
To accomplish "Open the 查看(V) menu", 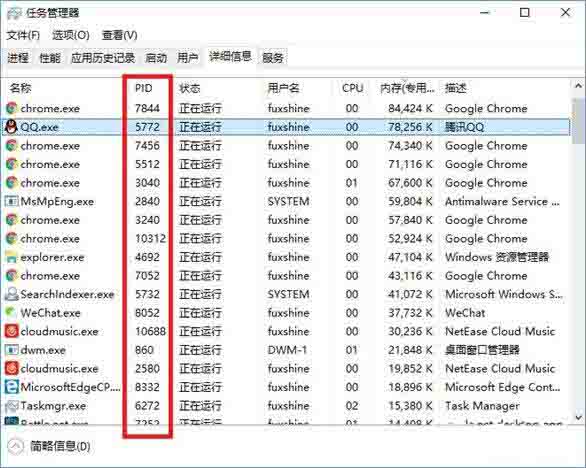I will click(120, 36).
